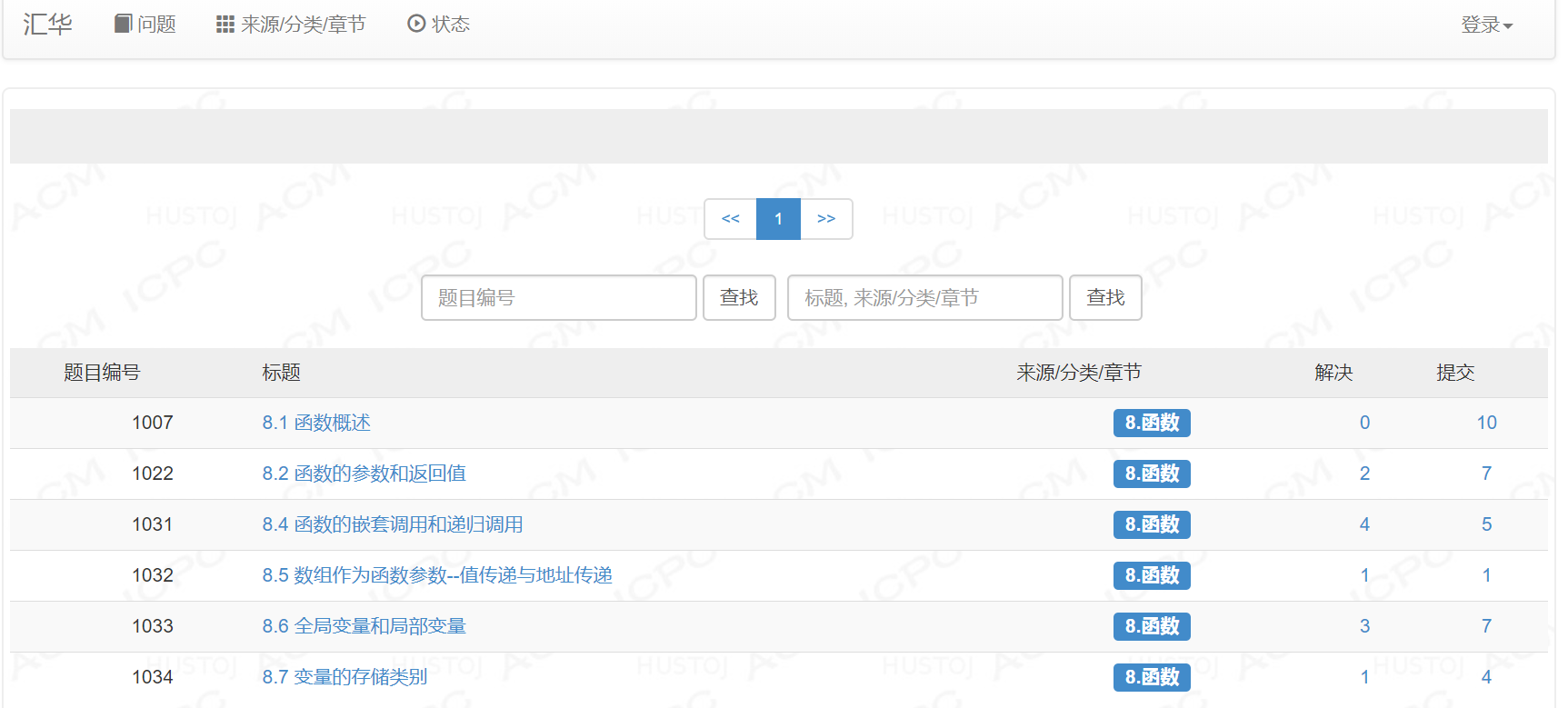Viewport: 1568px width, 708px height.
Task: Open problem 8.2 函数的参数和返回值
Action: (x=364, y=474)
